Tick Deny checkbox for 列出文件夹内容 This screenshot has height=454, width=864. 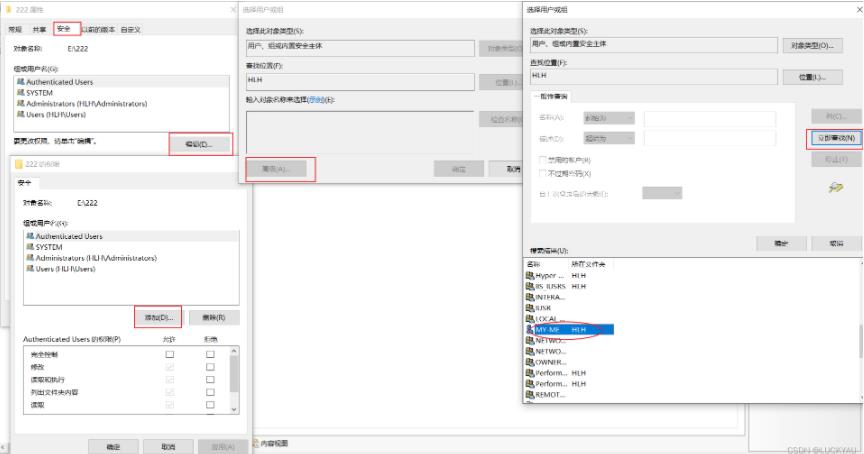coord(210,392)
